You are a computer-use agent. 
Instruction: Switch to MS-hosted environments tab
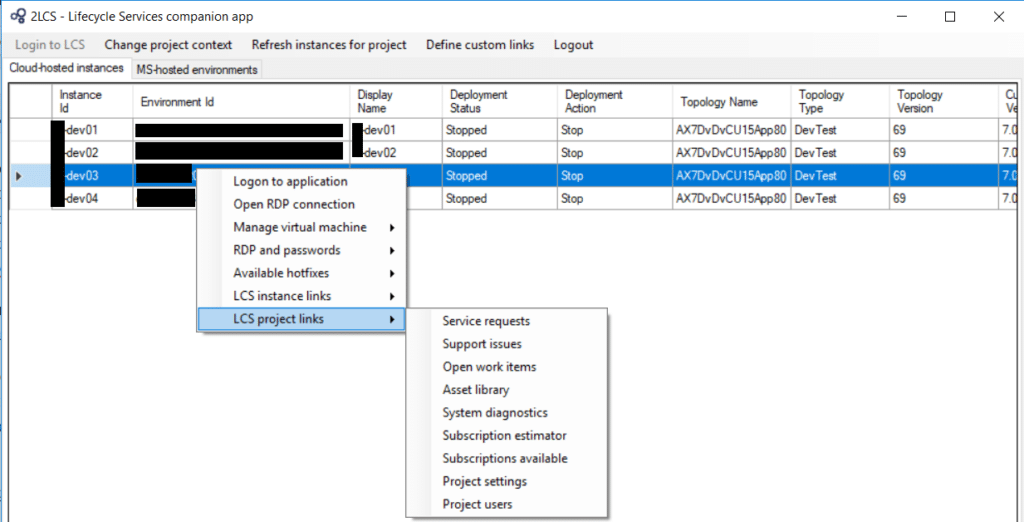(x=197, y=69)
